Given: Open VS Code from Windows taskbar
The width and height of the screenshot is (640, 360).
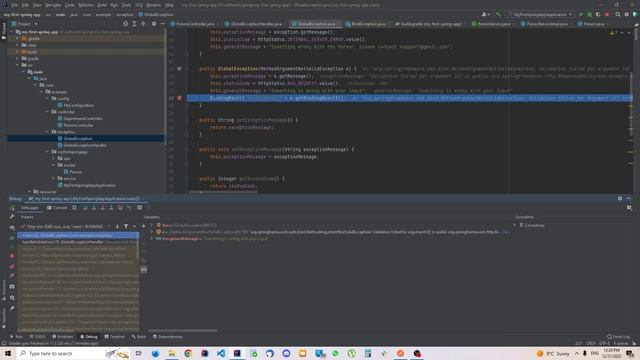Looking at the screenshot, I should tap(221, 353).
